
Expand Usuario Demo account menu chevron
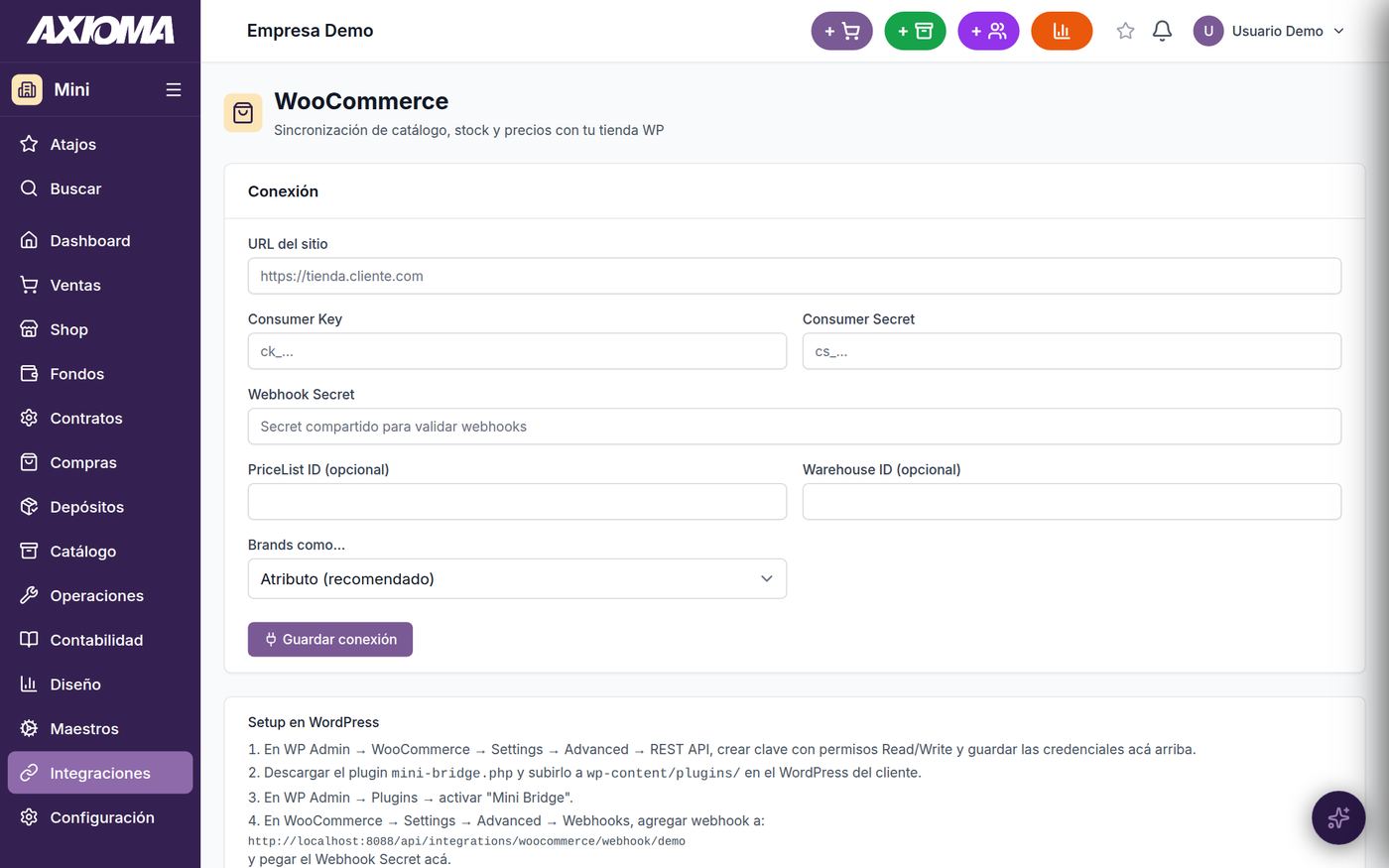coord(1338,31)
